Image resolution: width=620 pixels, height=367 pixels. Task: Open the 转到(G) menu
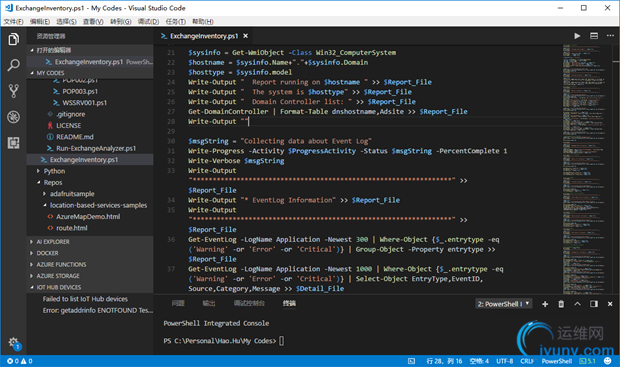tap(121, 21)
